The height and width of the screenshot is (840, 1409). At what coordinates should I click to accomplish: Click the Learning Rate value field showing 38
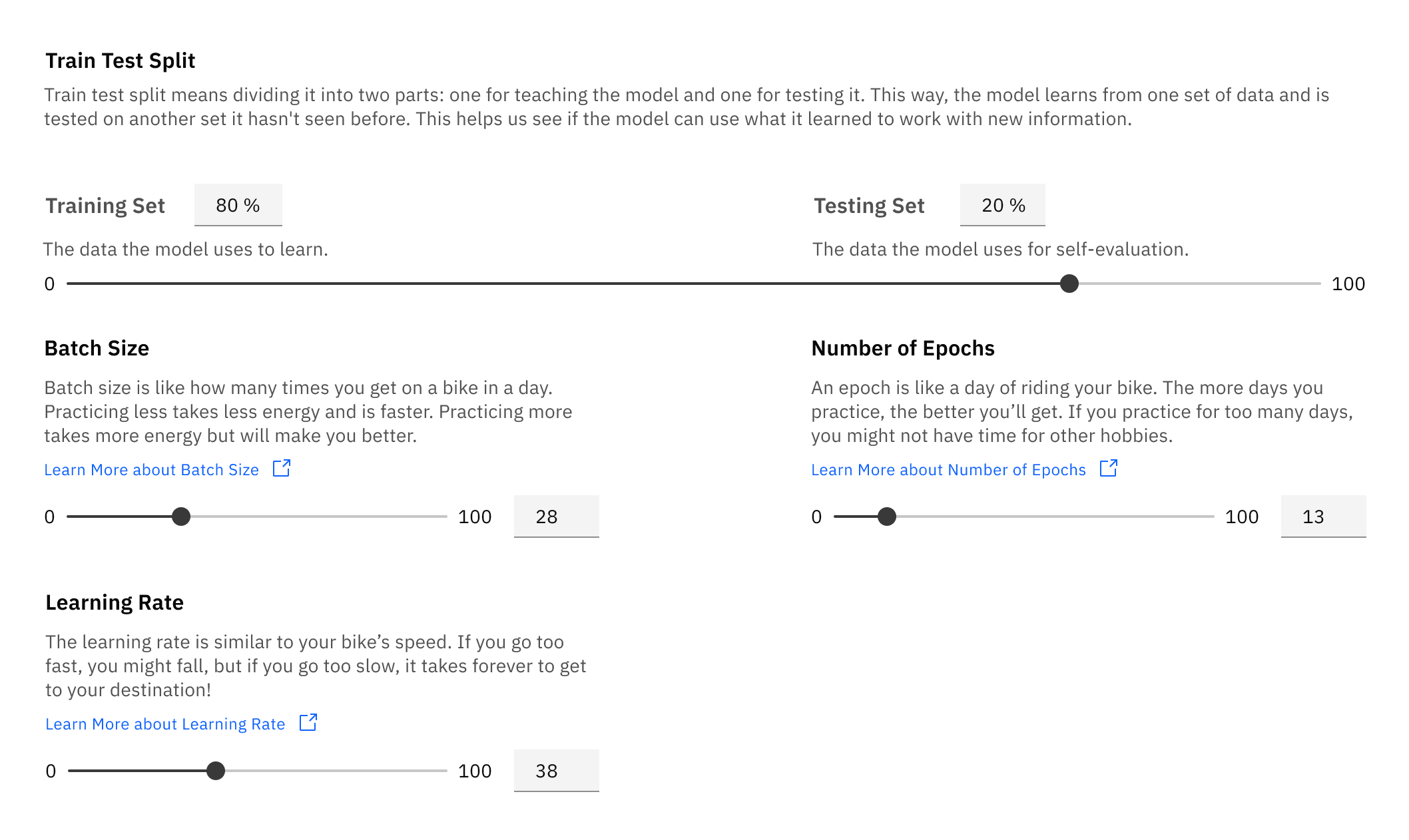click(x=556, y=771)
